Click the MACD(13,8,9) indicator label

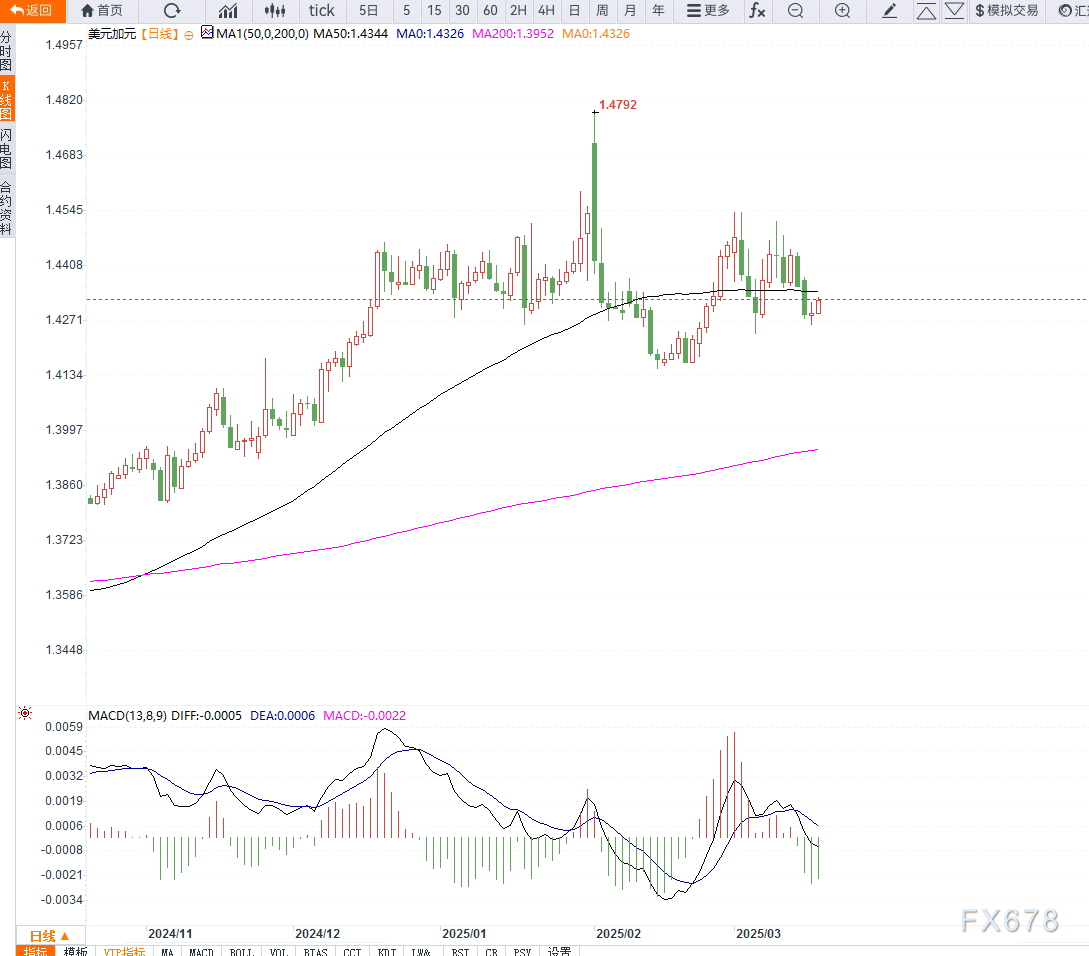pos(127,716)
